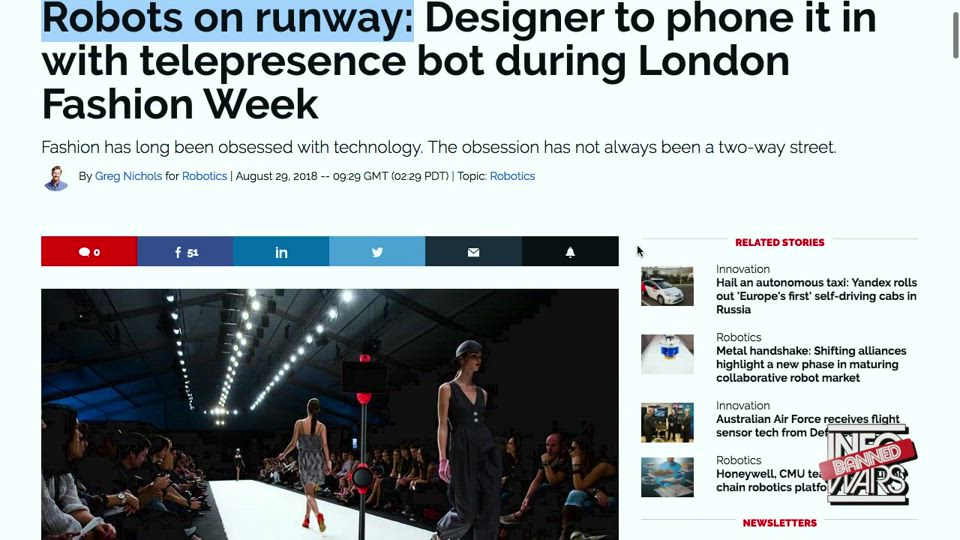The image size is (960, 540).
Task: Share article on Facebook
Action: [186, 252]
